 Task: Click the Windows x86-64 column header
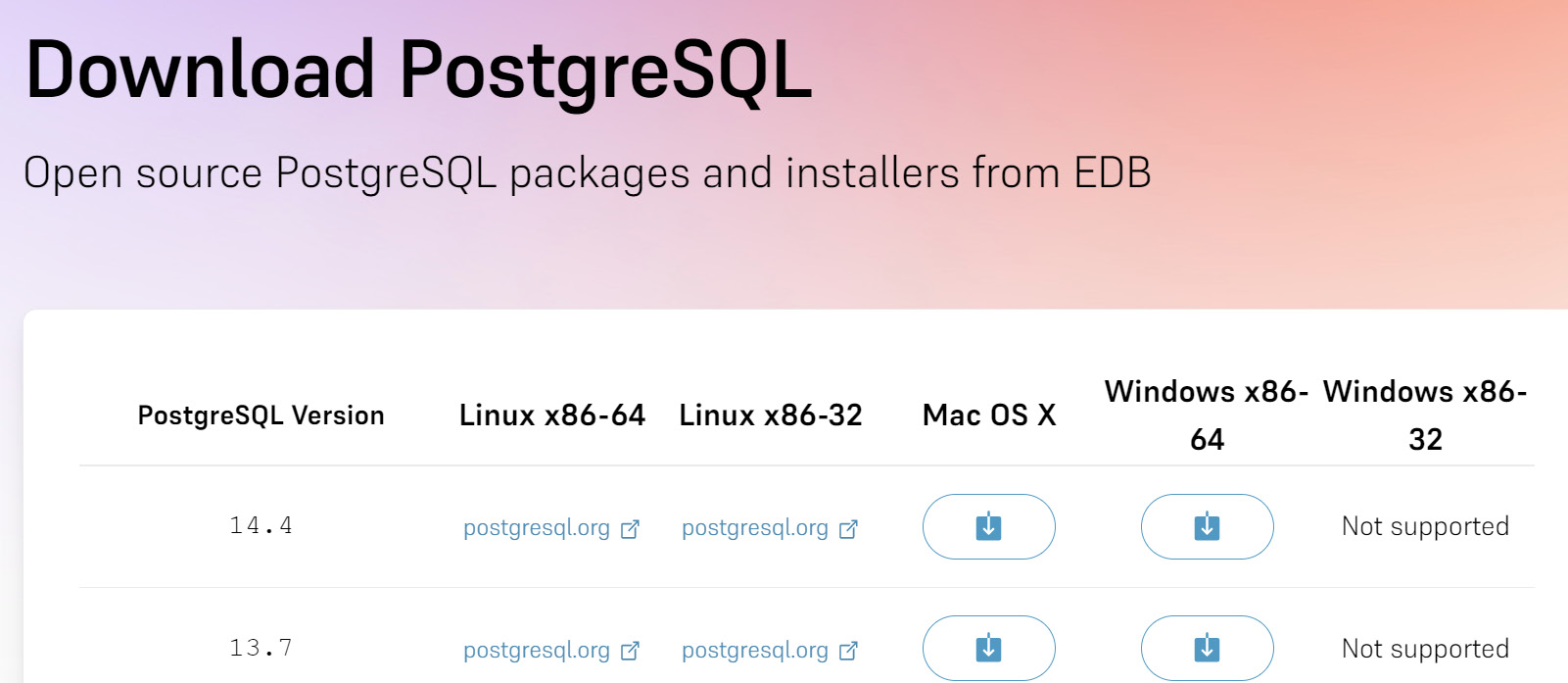tap(1207, 415)
